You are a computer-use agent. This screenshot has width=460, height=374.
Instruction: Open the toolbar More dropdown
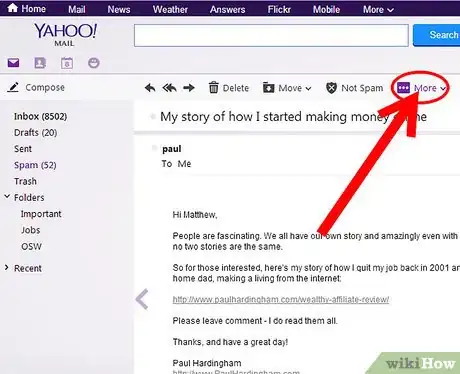click(x=421, y=88)
